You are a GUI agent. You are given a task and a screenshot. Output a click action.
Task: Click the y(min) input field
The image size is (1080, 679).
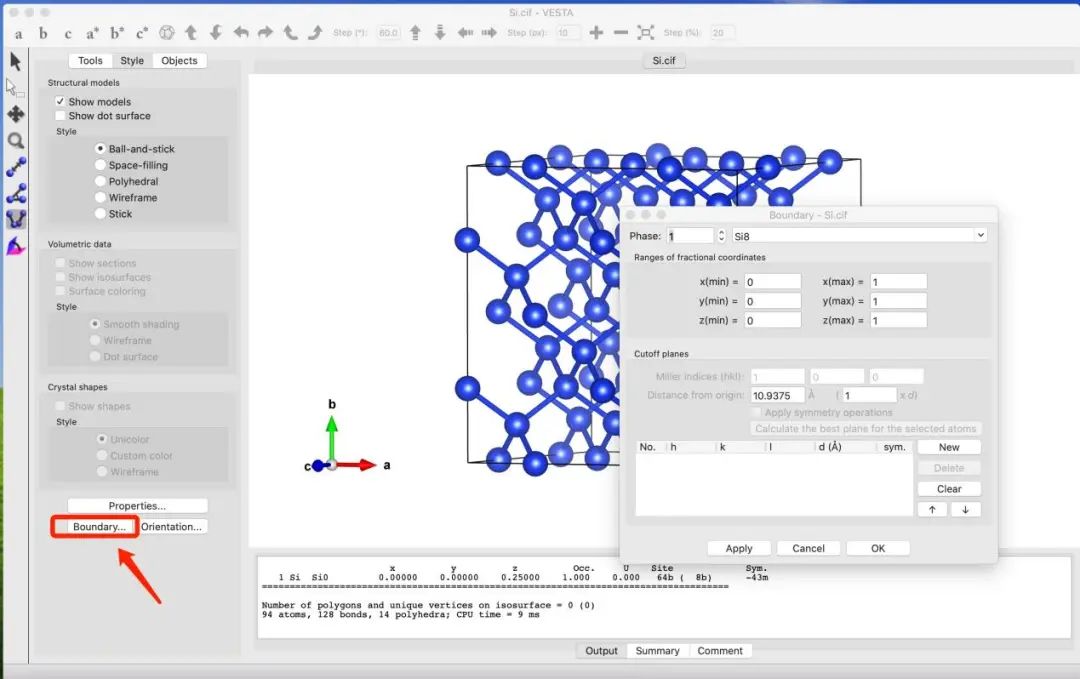[x=773, y=301]
